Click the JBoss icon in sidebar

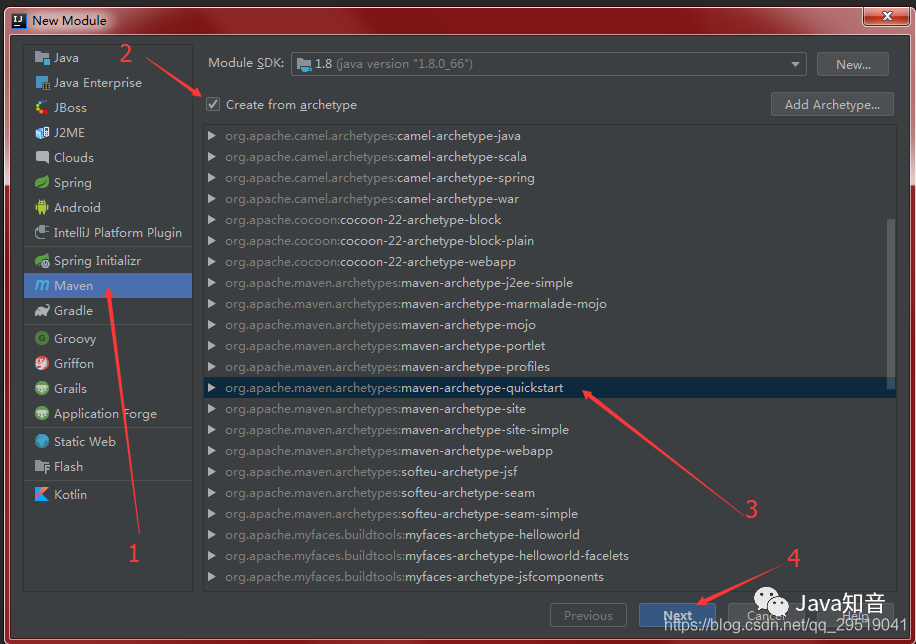pyautogui.click(x=42, y=108)
